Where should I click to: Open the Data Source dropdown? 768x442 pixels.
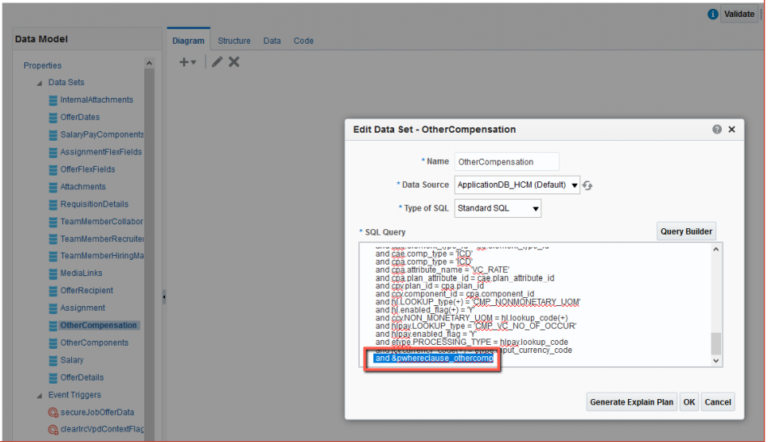(x=574, y=185)
